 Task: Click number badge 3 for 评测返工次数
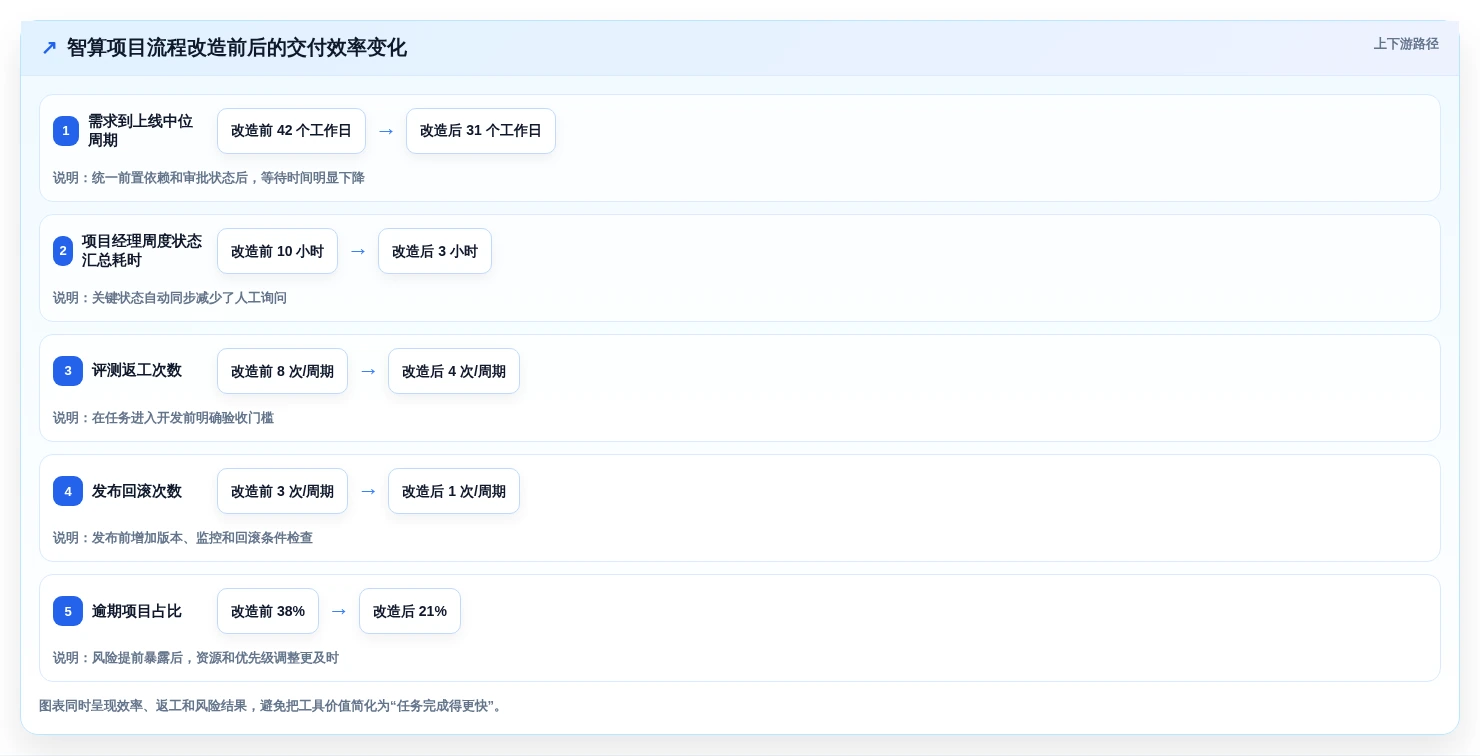[68, 371]
